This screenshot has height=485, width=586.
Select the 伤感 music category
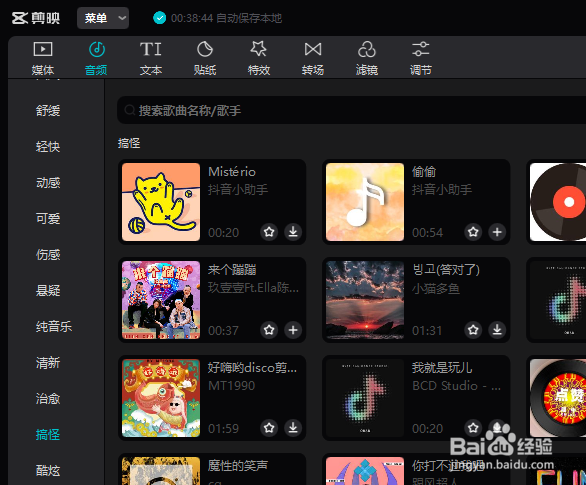tap(48, 255)
